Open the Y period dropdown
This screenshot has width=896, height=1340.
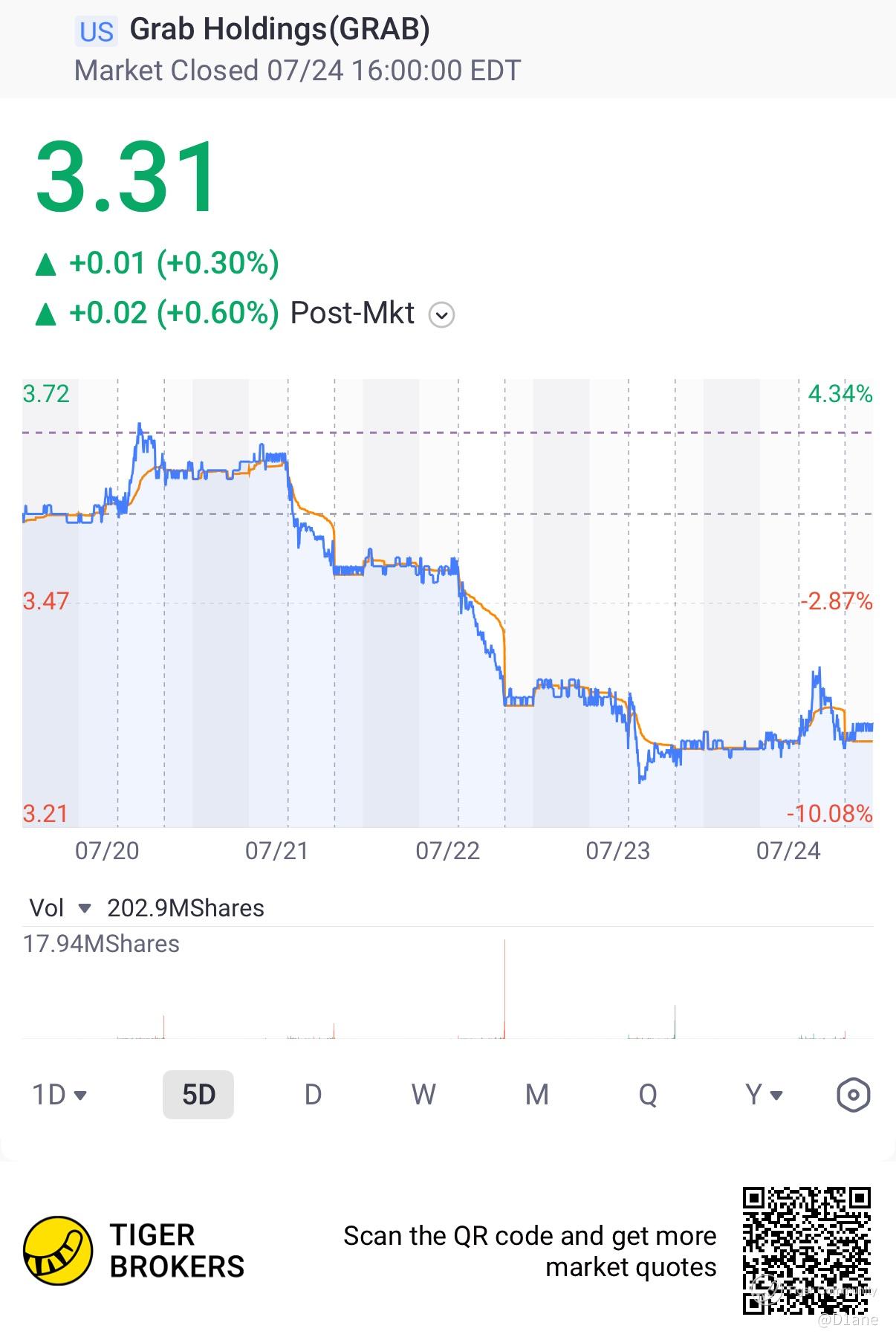click(x=764, y=1095)
